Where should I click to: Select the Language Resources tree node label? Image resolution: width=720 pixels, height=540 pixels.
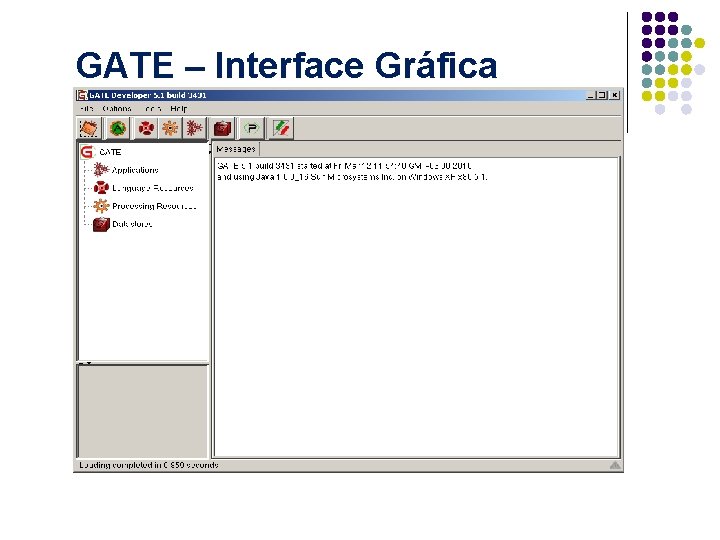(153, 188)
